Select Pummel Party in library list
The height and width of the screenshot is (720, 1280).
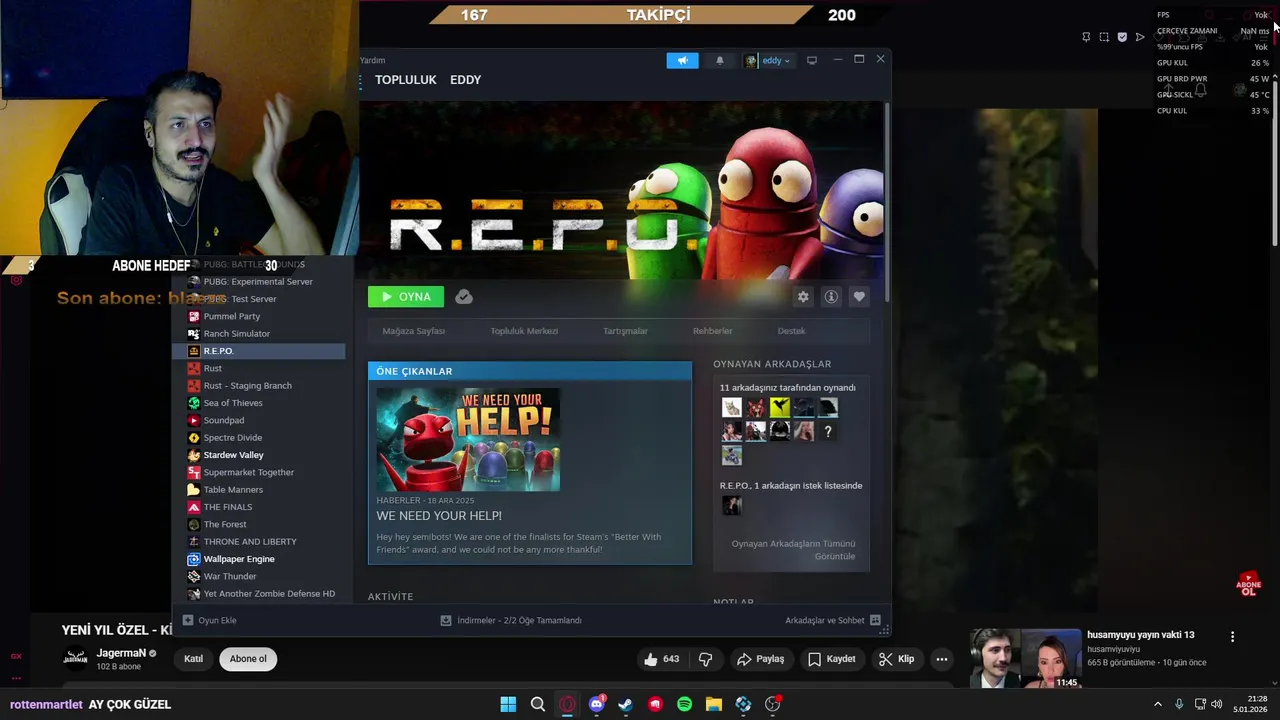(x=232, y=316)
